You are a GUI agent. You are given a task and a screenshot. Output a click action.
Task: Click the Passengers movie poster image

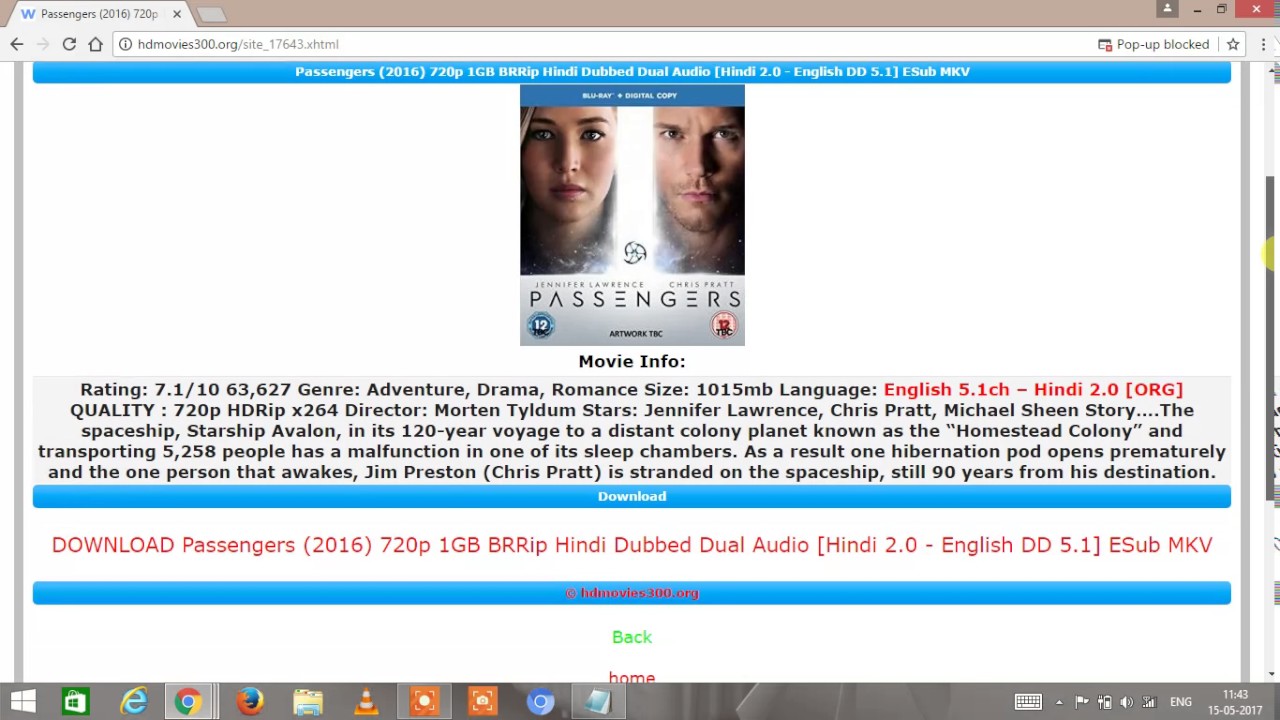tap(632, 215)
